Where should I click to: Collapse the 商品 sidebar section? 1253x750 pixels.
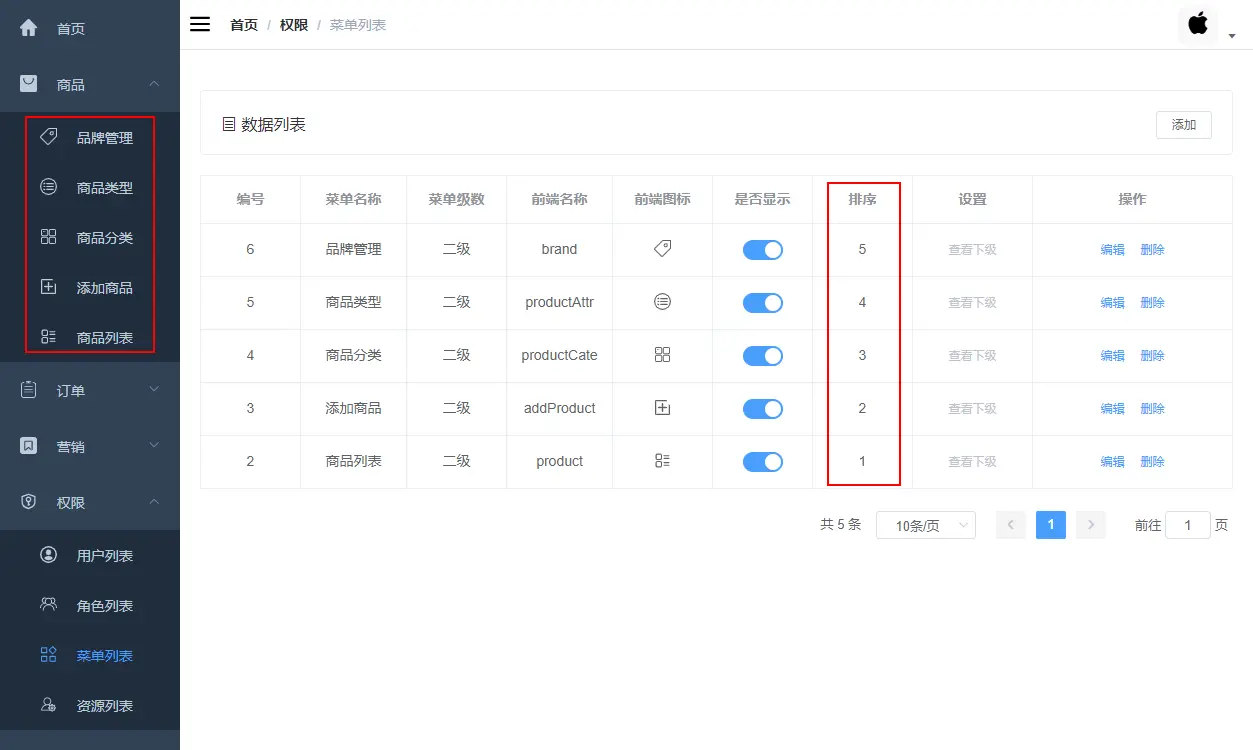(x=154, y=84)
